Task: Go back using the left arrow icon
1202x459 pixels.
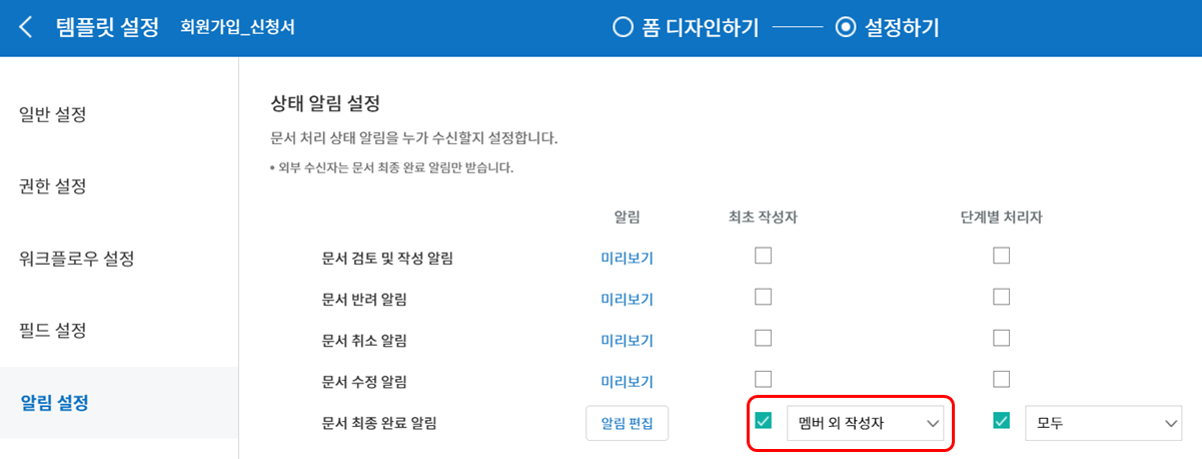Action: click(26, 28)
